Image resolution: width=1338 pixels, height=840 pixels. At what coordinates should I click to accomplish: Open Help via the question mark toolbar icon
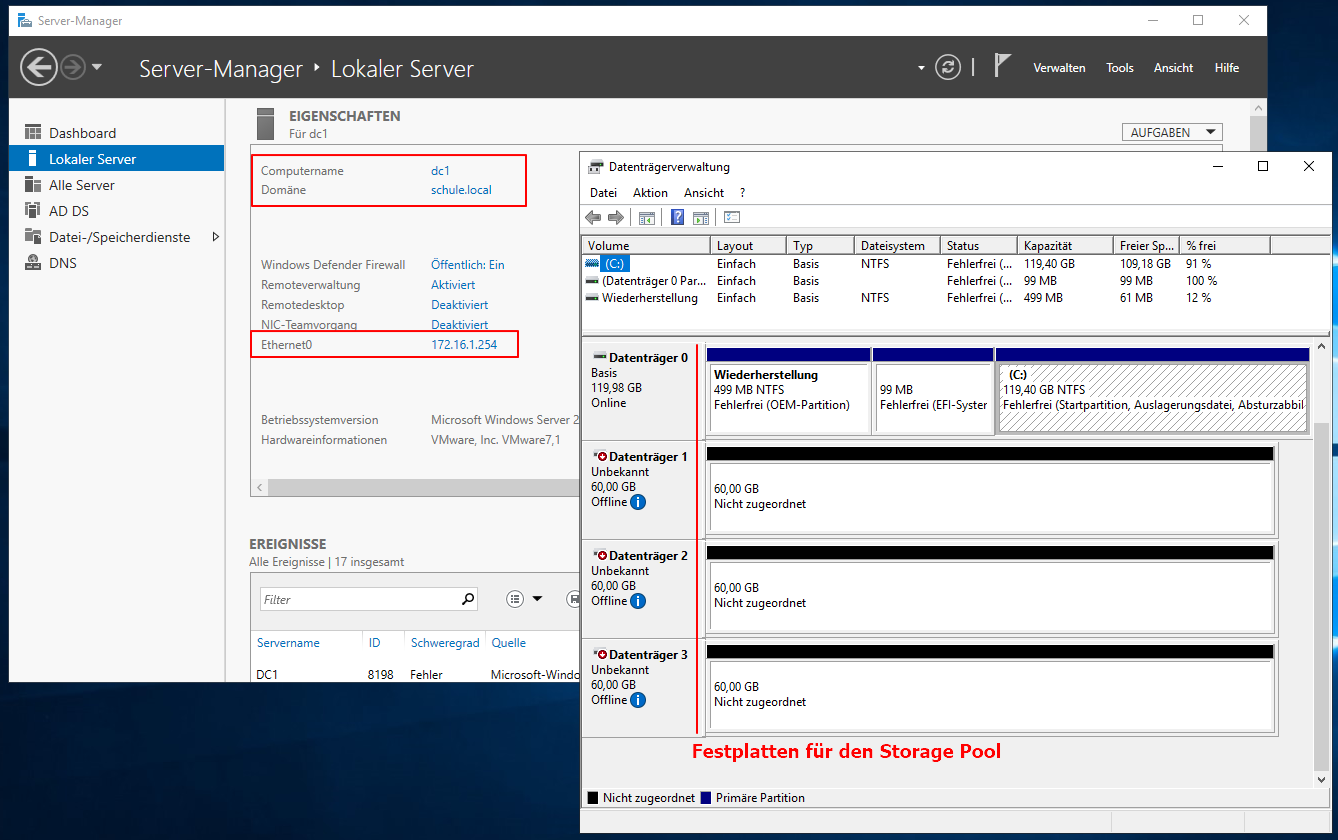coord(676,217)
